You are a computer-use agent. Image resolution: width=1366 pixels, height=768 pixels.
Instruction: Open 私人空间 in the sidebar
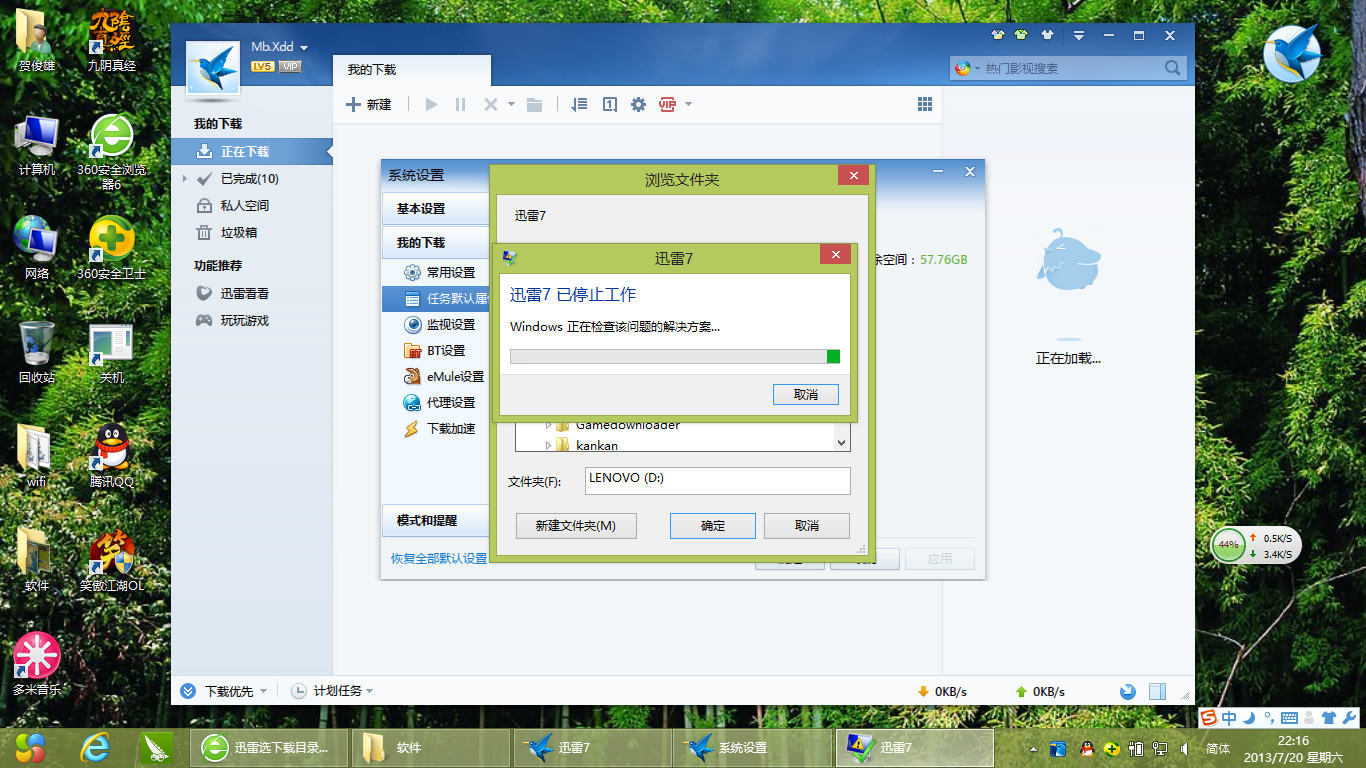[244, 205]
